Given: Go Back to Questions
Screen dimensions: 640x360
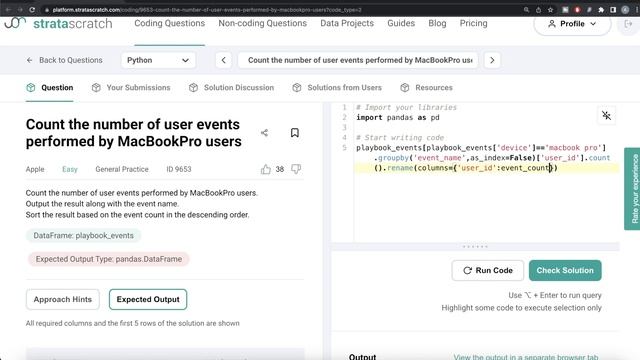Looking at the screenshot, I should pyautogui.click(x=64, y=60).
